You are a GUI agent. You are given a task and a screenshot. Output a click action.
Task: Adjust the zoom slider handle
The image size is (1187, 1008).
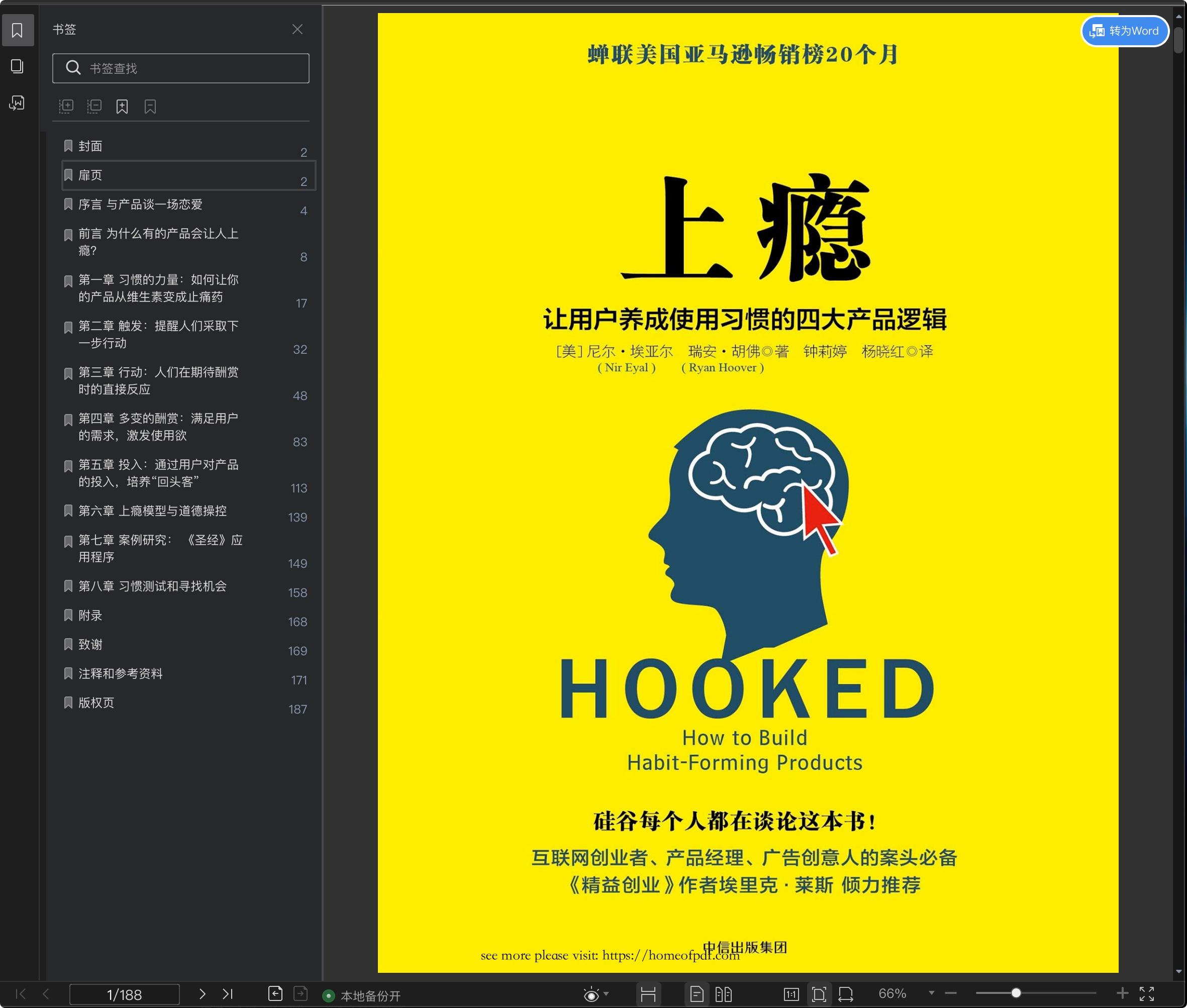[1016, 993]
